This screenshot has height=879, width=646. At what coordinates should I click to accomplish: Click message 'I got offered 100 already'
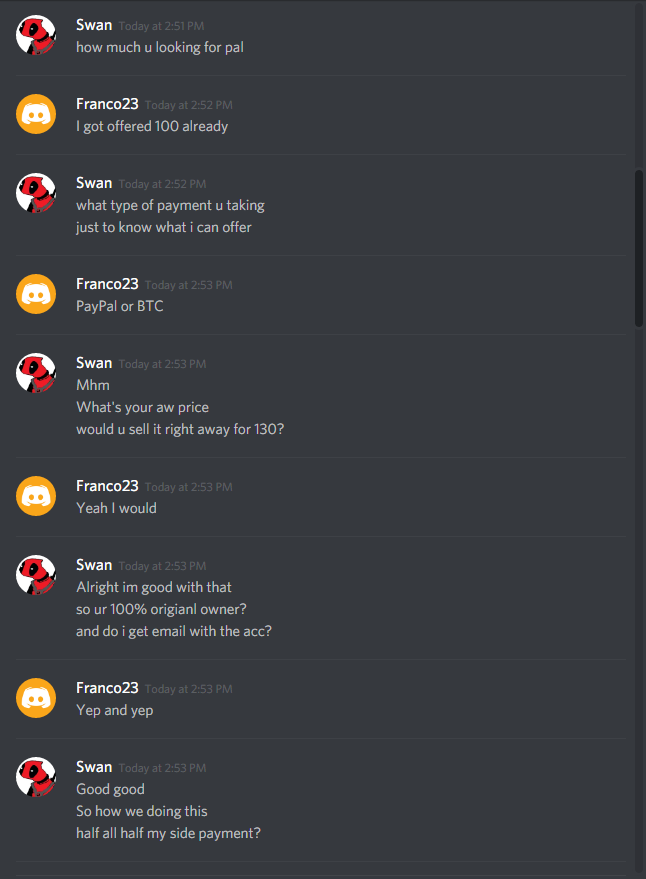[x=152, y=127]
